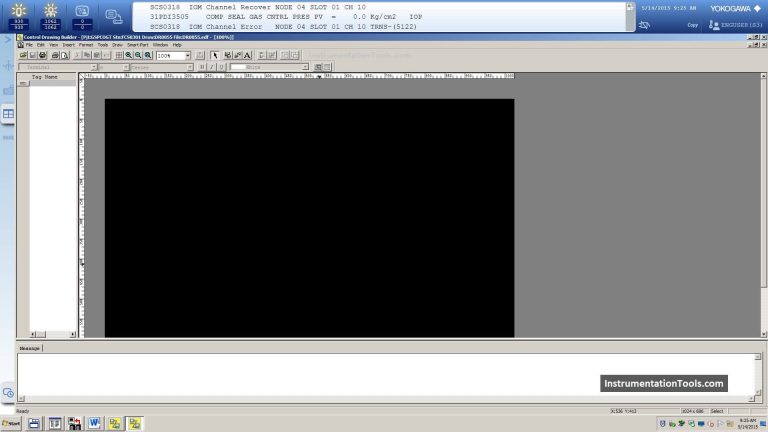The width and height of the screenshot is (768, 432).
Task: Click the Tag Name column header
Action: coord(45,77)
